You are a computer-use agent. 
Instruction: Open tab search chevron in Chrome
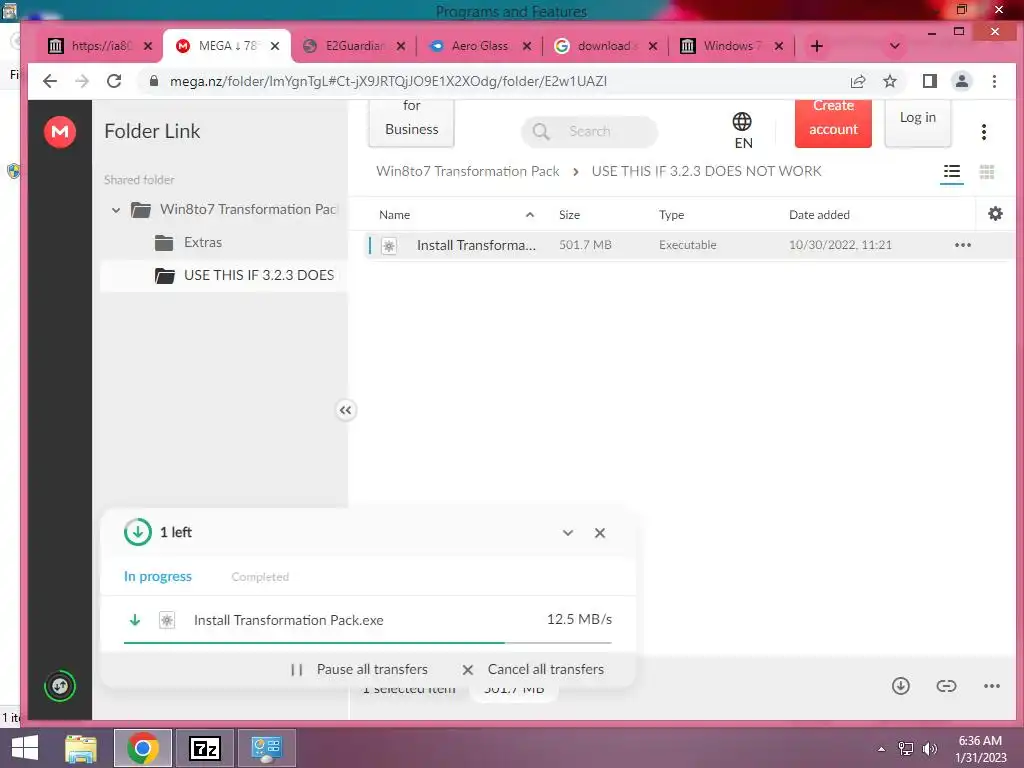point(895,46)
